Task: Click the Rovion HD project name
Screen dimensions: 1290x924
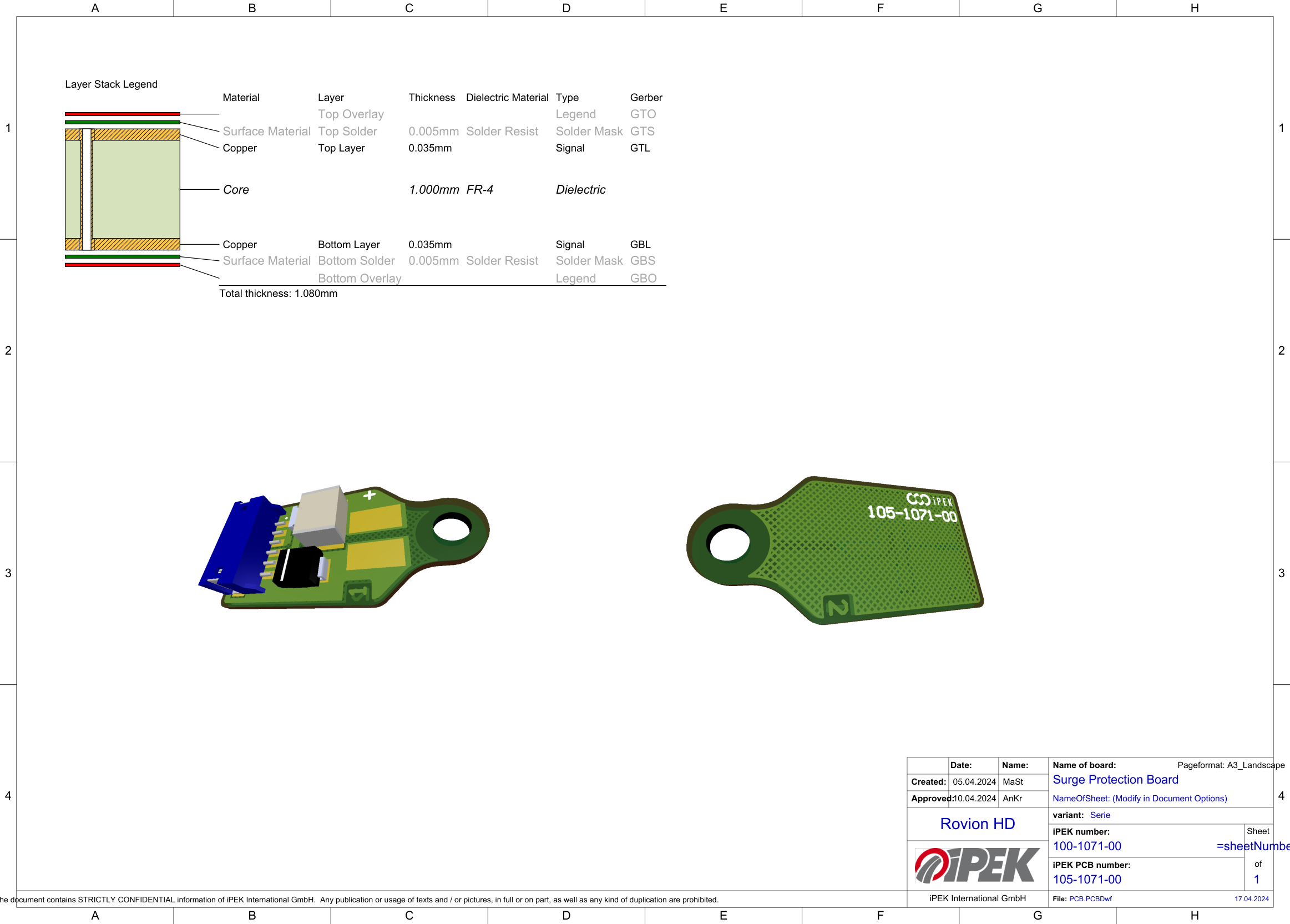Action: (977, 824)
